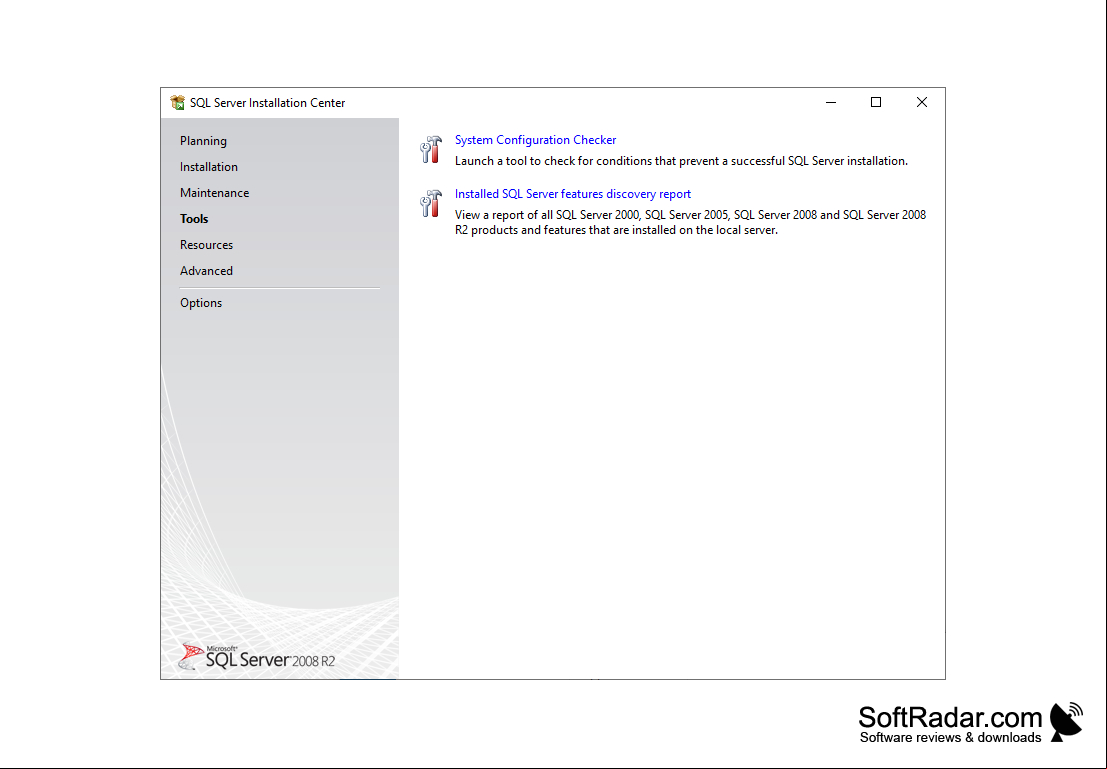Show the Resources section
This screenshot has height=769, width=1107.
coord(206,245)
